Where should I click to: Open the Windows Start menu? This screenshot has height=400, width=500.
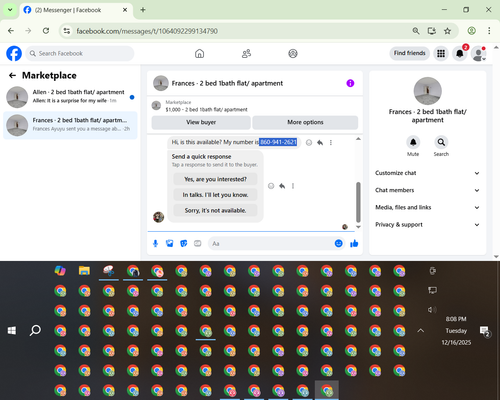[12, 331]
